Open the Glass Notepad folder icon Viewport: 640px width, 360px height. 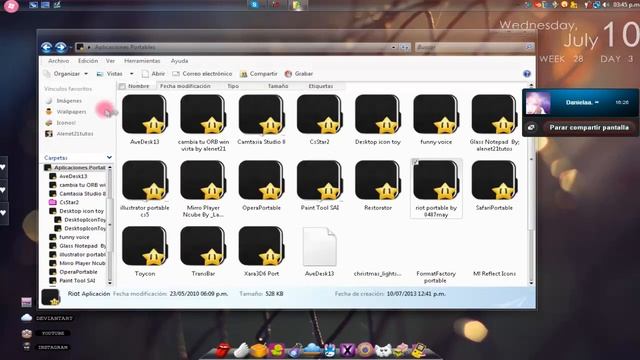(x=494, y=115)
